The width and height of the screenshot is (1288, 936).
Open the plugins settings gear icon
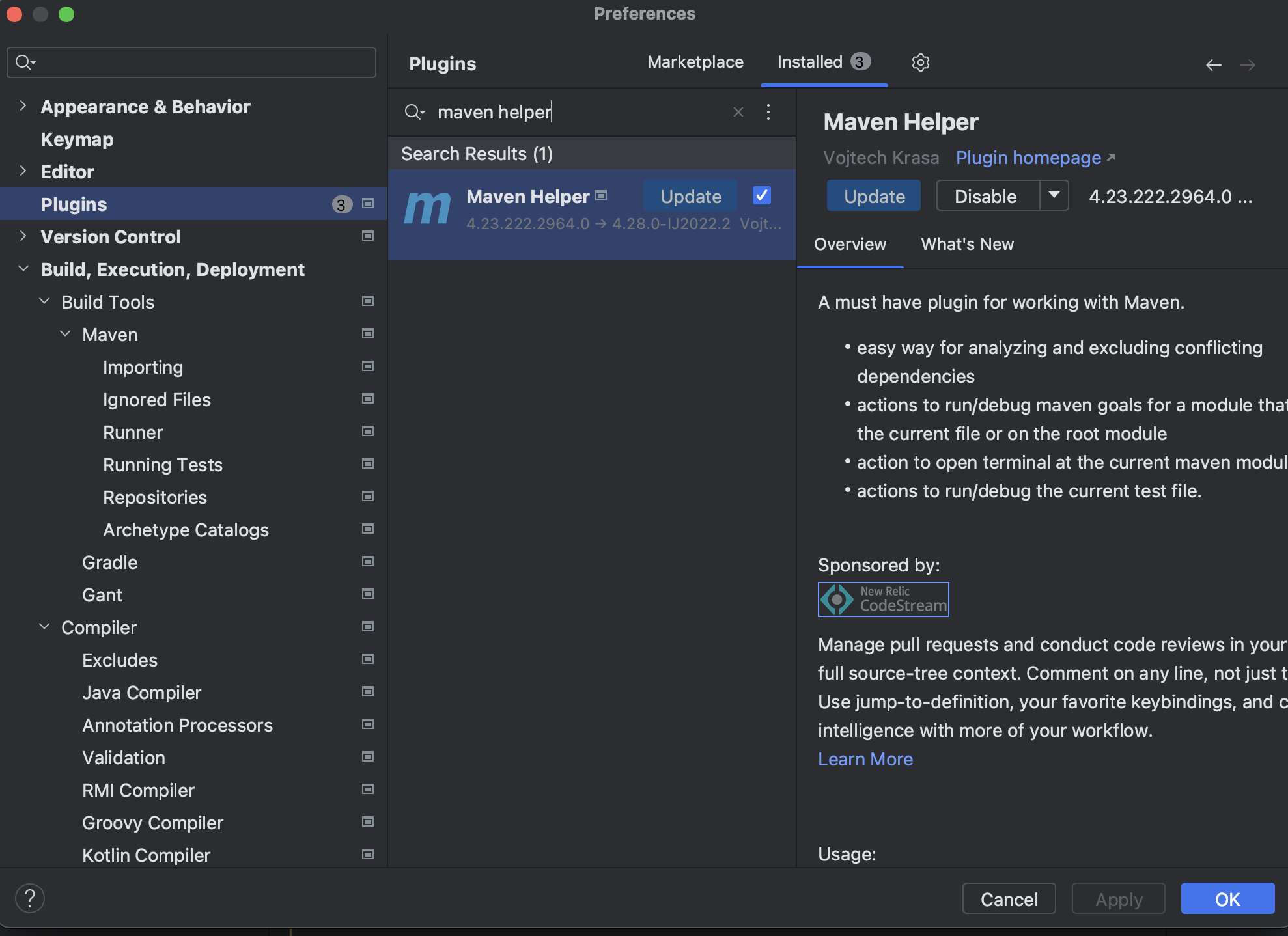pos(920,62)
